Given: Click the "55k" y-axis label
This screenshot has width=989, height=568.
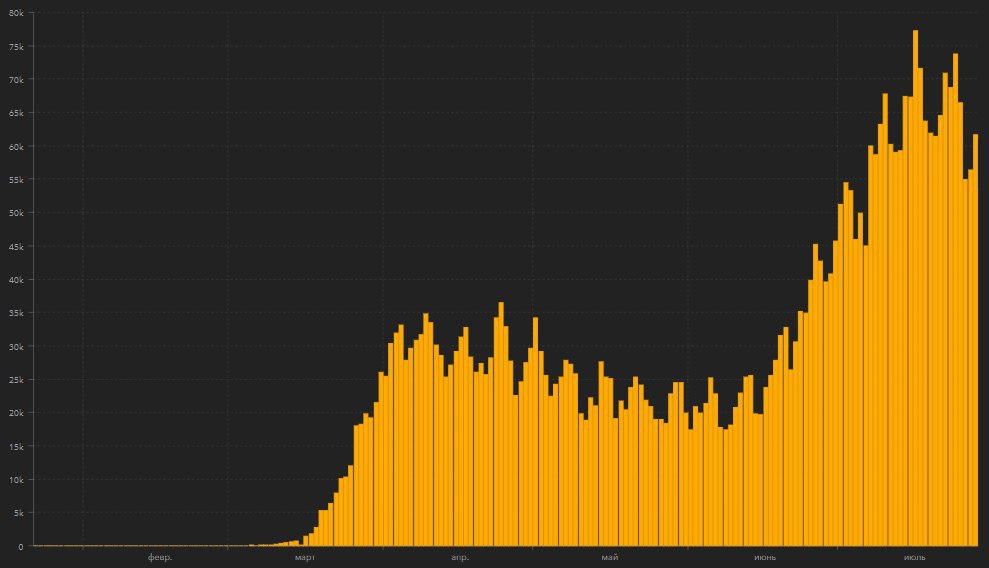Looking at the screenshot, I should coord(16,180).
